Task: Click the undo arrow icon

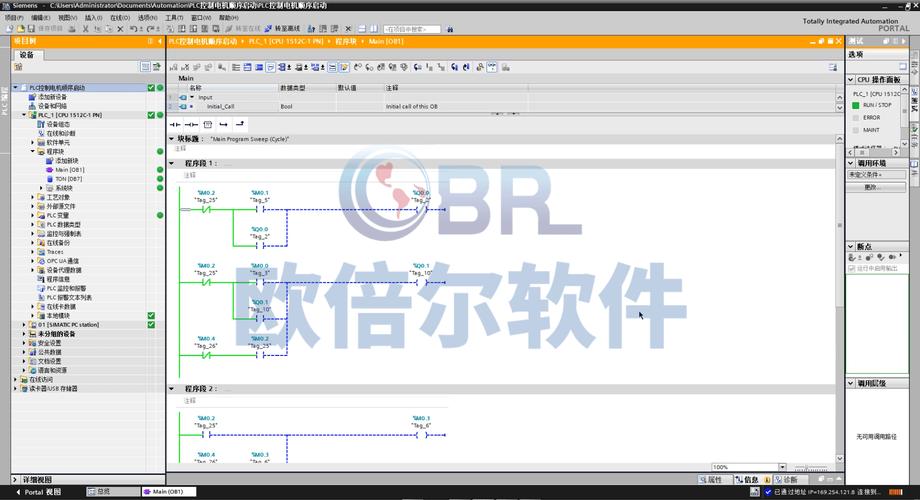Action: tap(134, 28)
